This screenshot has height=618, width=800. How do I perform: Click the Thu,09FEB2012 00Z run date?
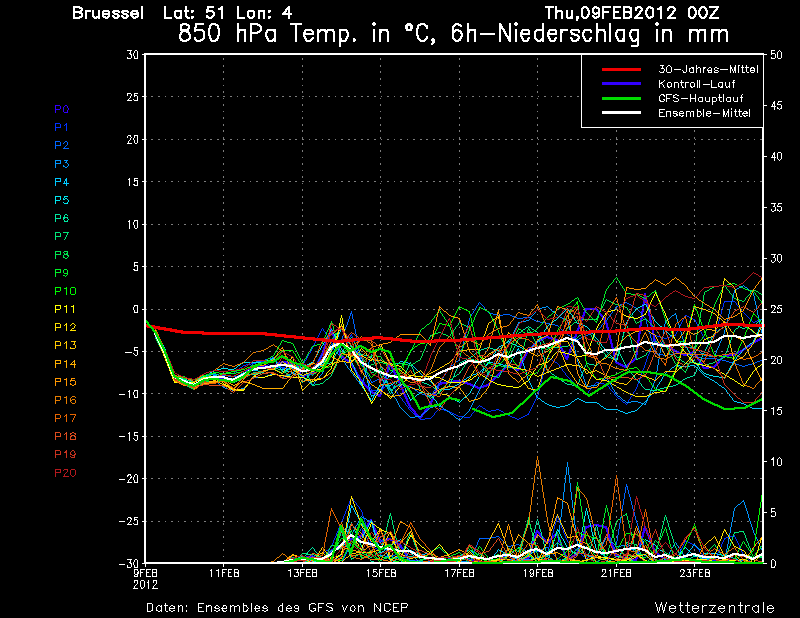click(632, 13)
